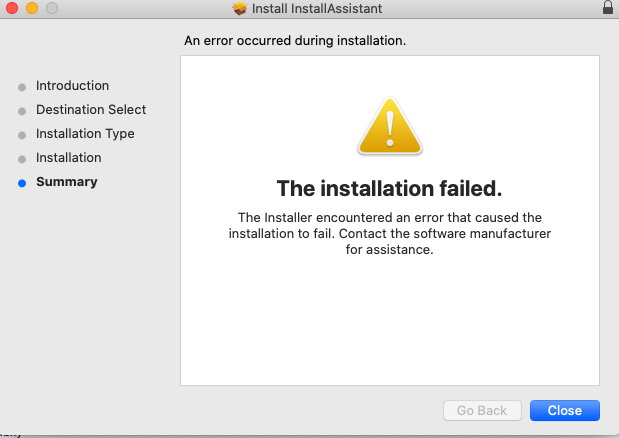619x438 pixels.
Task: Minimize window with the yellow button
Action: coord(32,8)
